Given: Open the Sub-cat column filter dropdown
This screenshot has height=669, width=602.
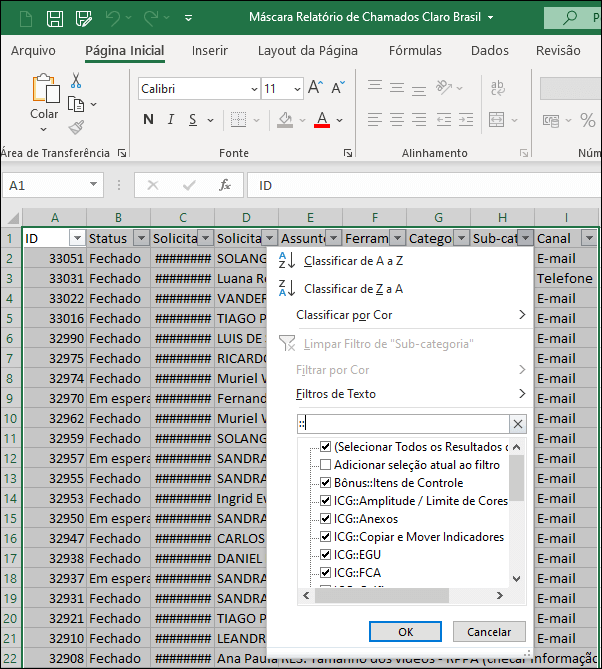Looking at the screenshot, I should [x=525, y=238].
